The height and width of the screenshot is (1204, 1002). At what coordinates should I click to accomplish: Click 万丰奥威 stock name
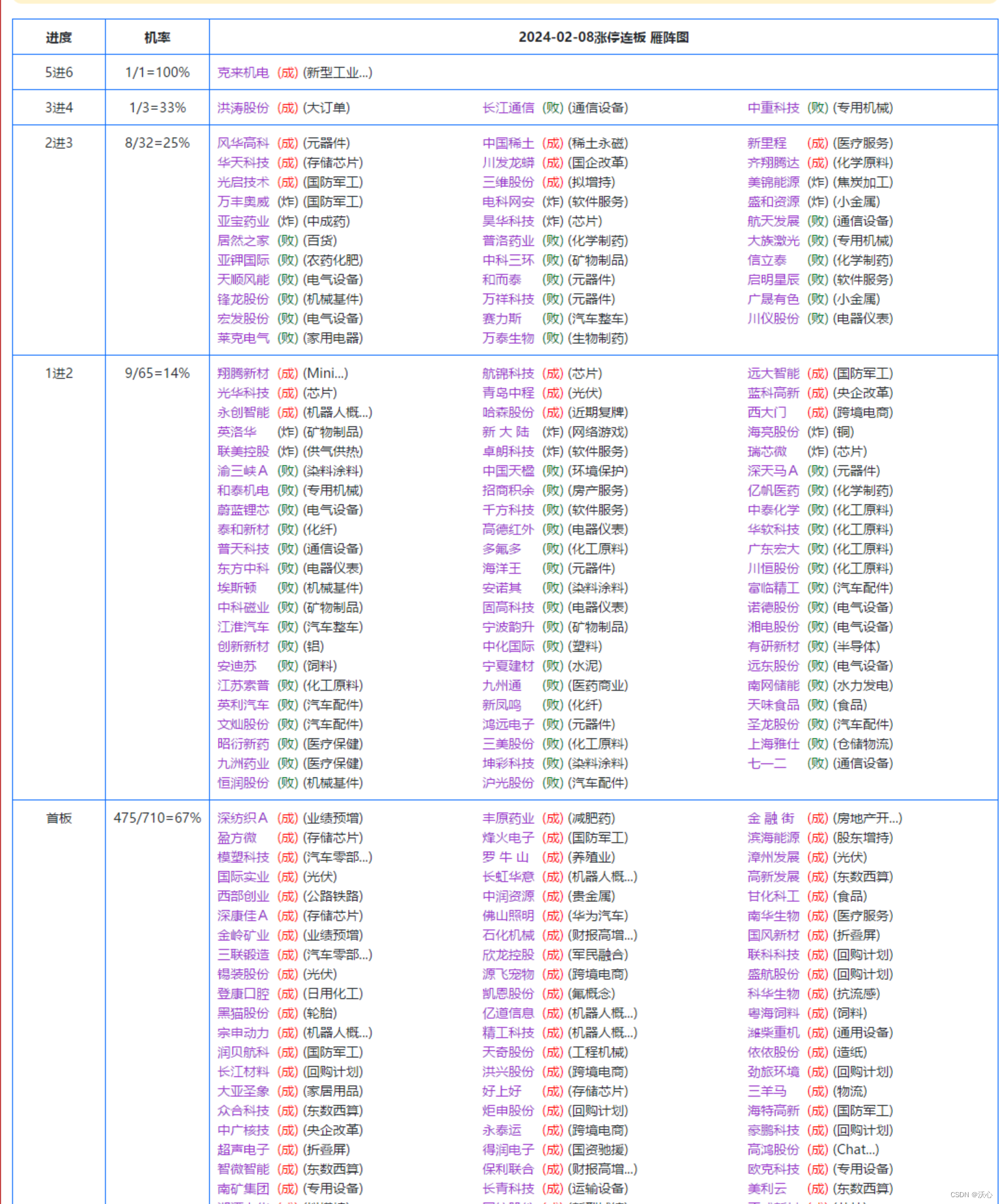(243, 201)
